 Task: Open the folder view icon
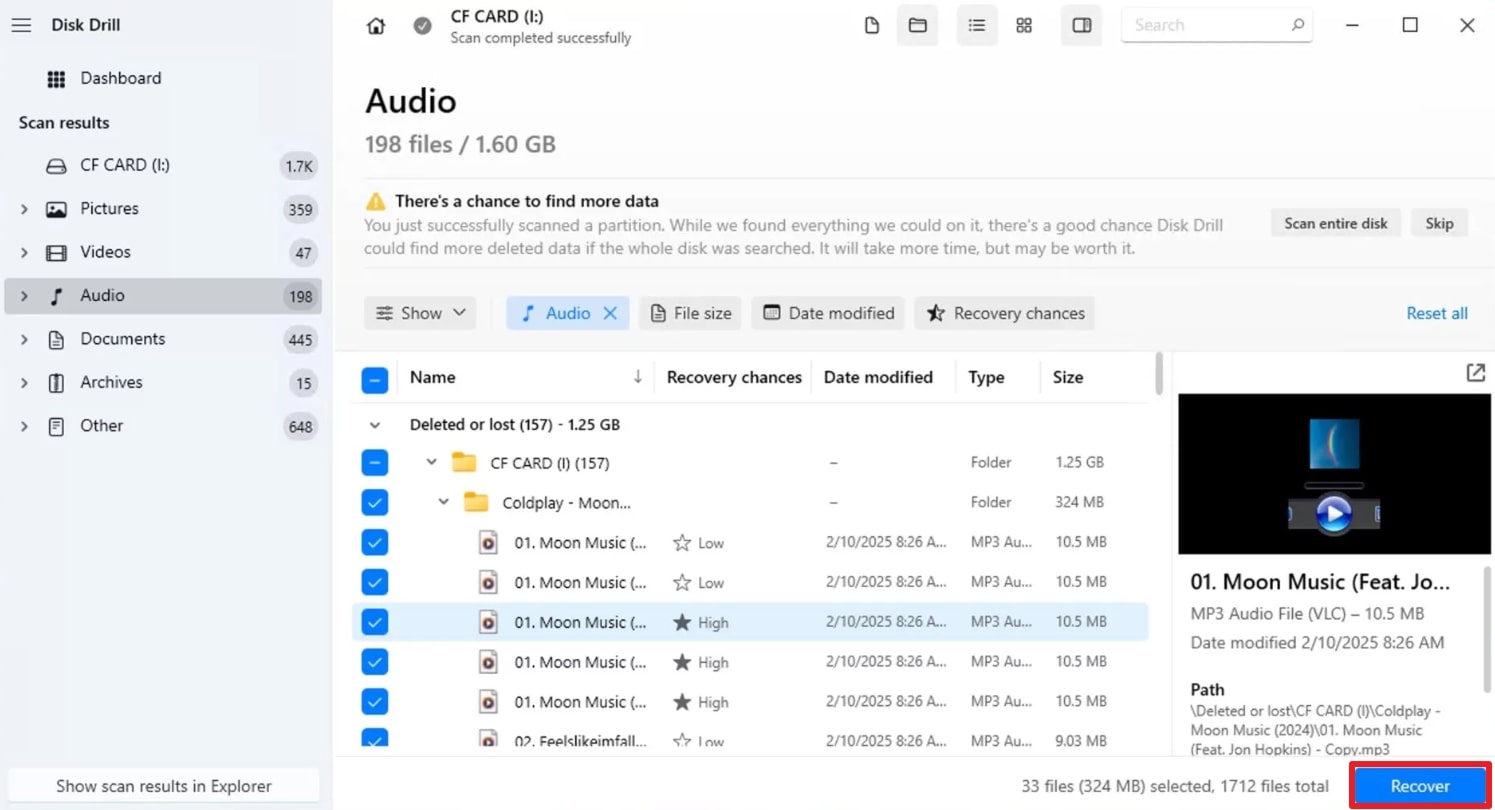click(917, 25)
